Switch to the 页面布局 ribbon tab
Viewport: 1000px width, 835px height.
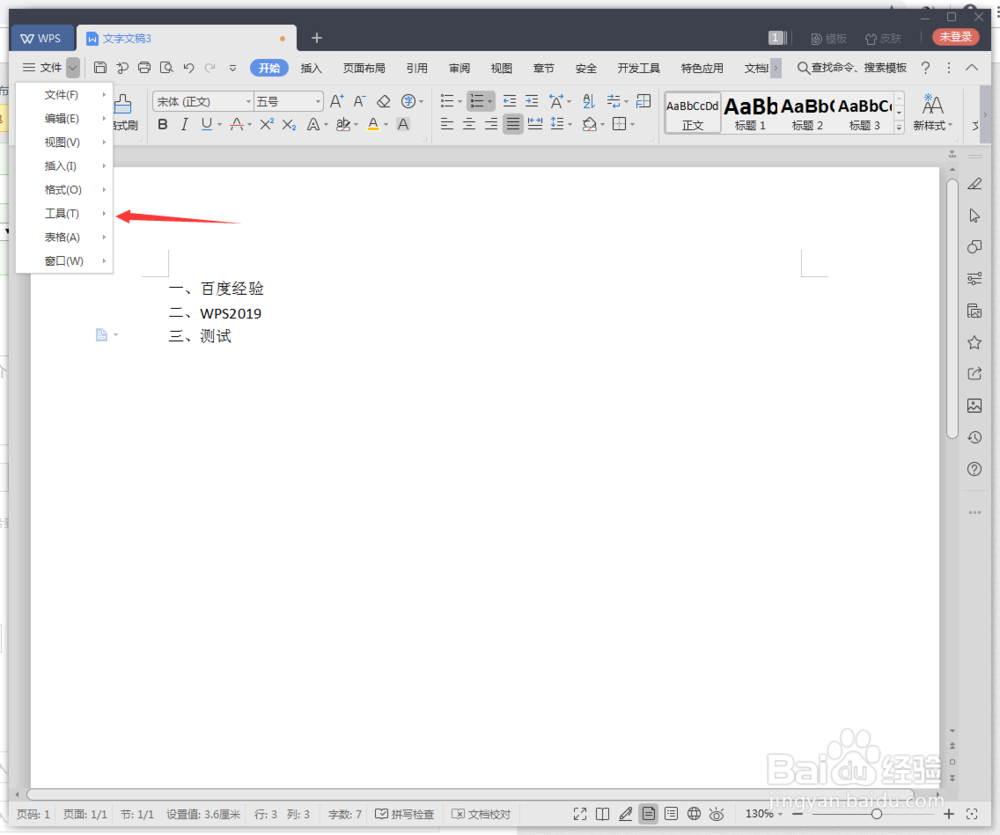[364, 68]
